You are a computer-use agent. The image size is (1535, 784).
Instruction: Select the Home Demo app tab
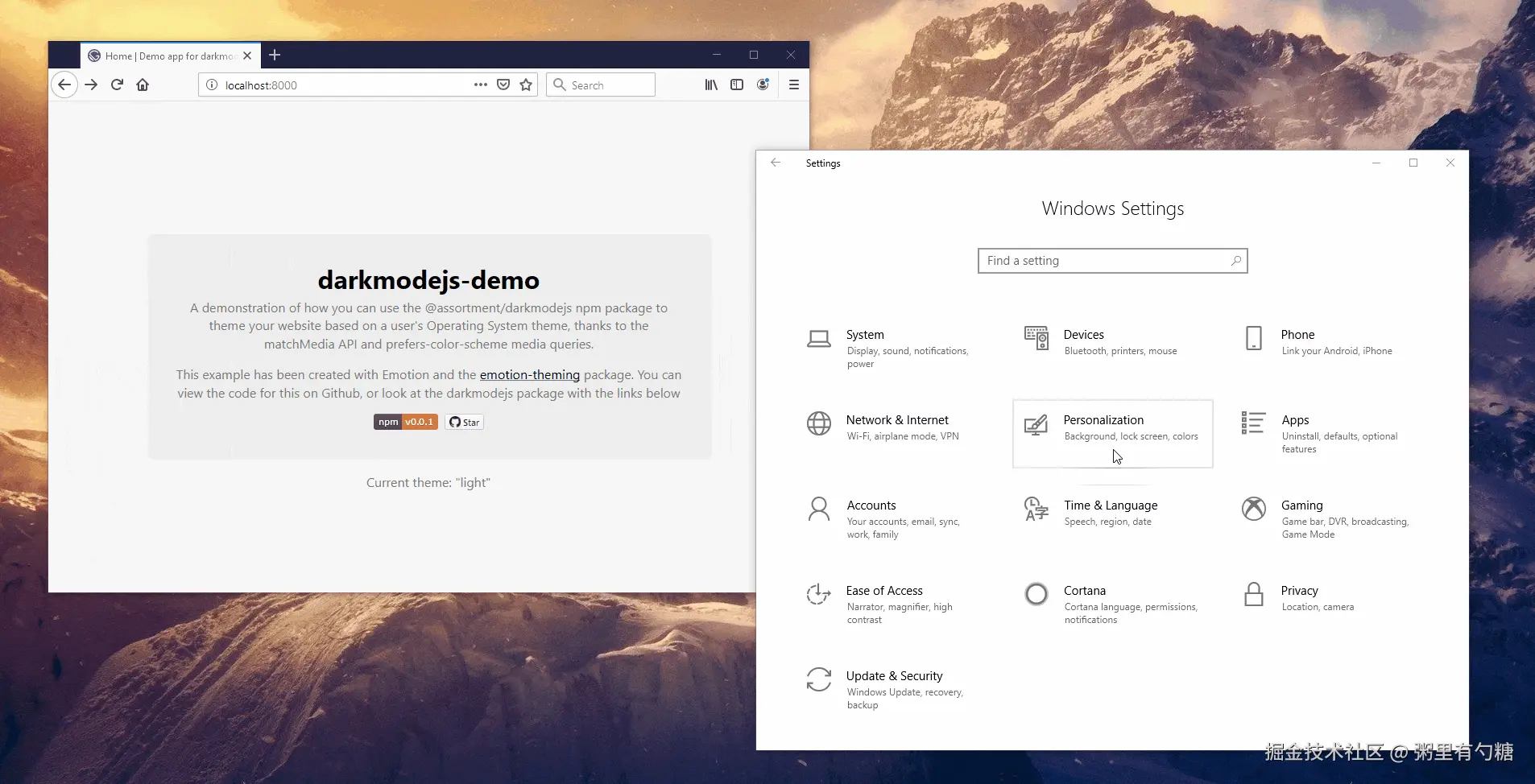tap(170, 56)
